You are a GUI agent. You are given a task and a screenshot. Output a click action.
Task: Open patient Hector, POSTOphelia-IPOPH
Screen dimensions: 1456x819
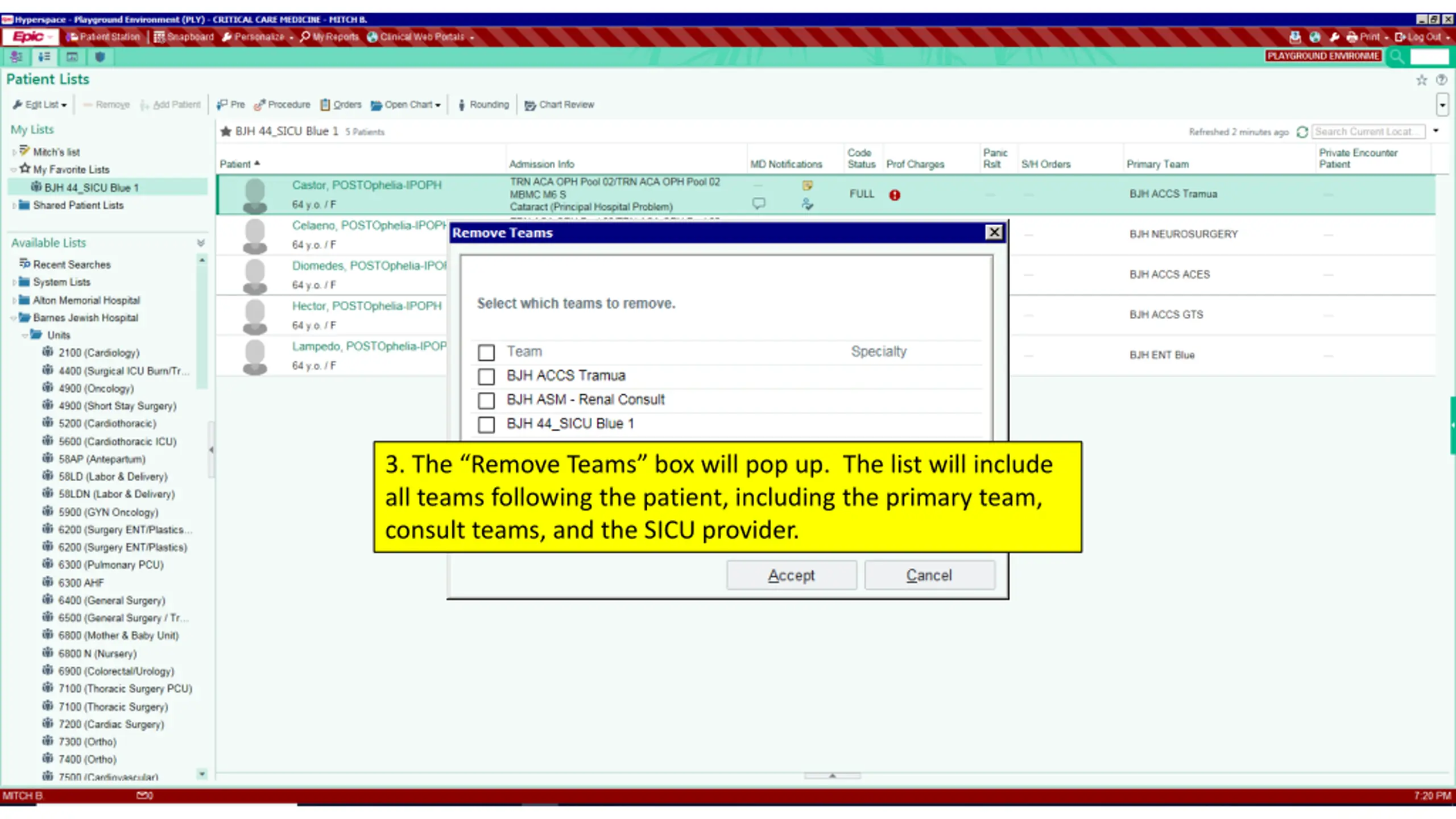[367, 306]
